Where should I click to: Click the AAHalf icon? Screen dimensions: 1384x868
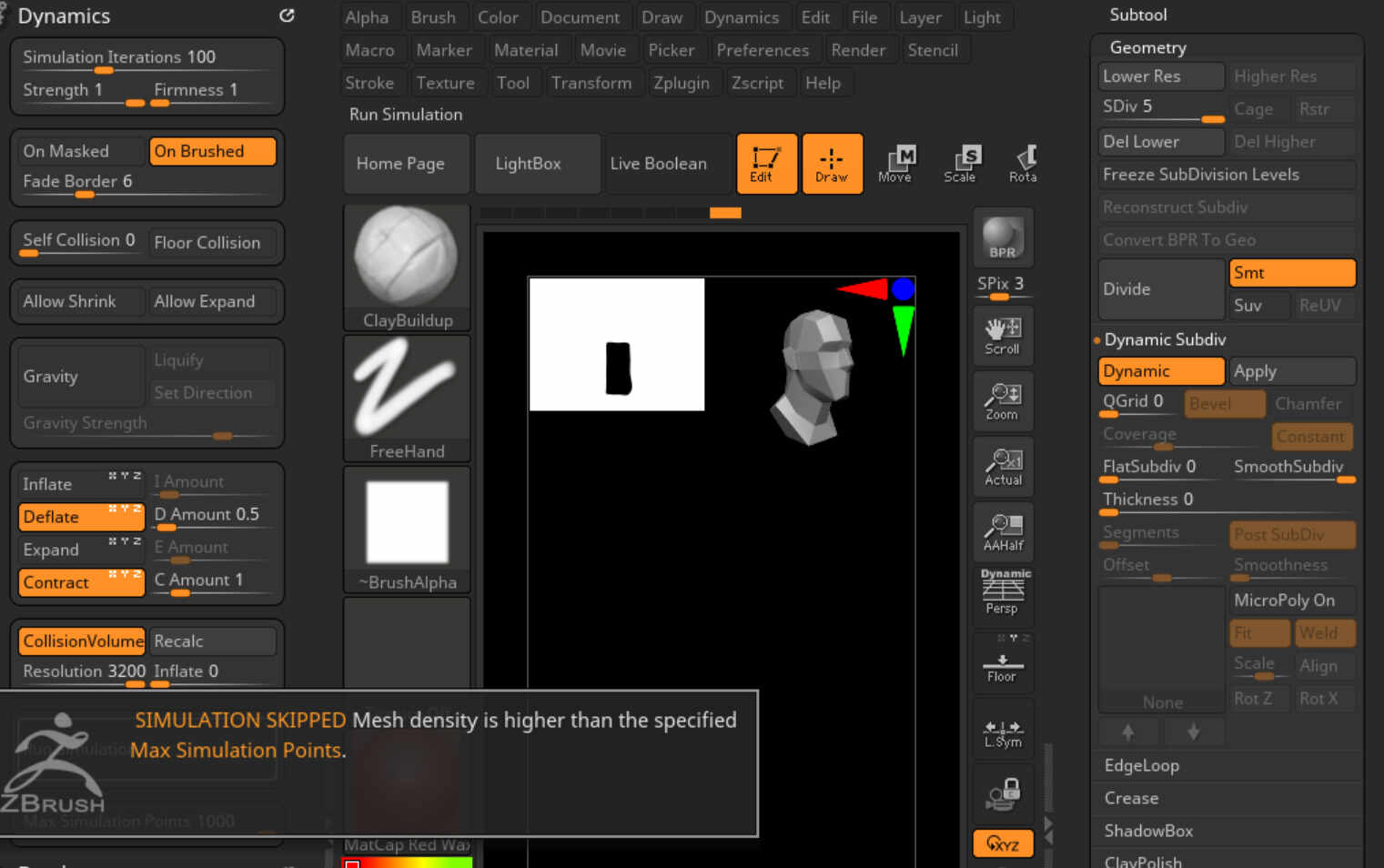(1003, 533)
